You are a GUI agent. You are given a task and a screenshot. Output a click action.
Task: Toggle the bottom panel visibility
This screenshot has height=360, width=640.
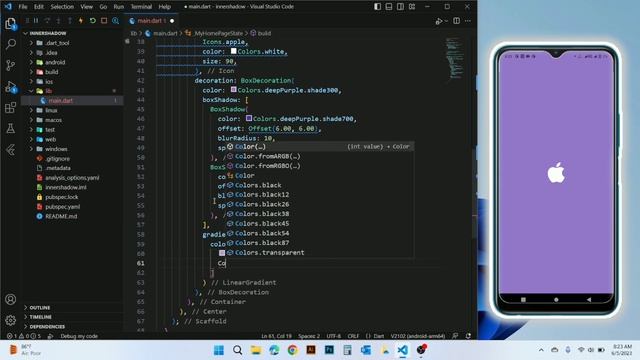(389, 7)
